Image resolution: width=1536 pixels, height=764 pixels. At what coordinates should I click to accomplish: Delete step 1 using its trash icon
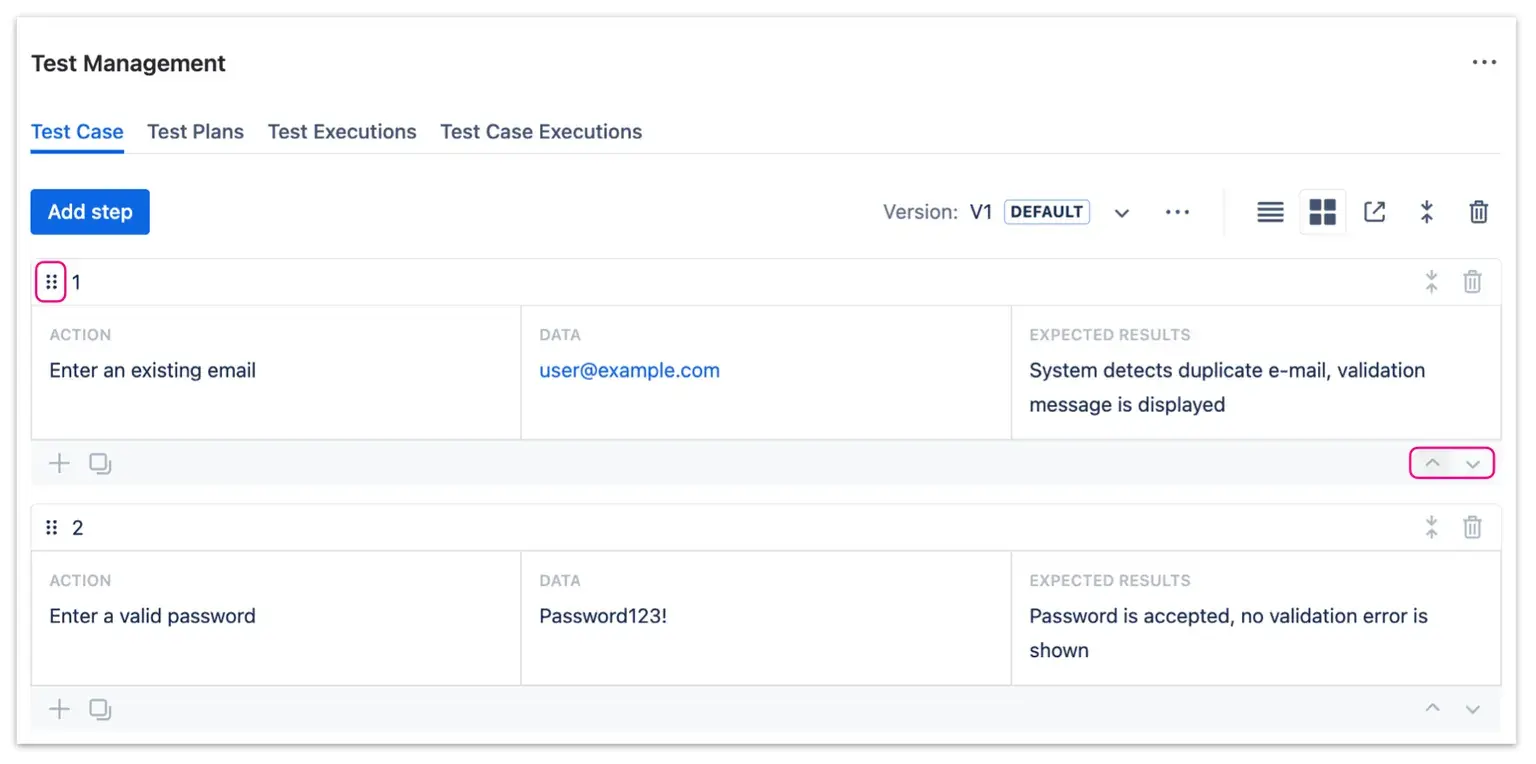coord(1472,281)
